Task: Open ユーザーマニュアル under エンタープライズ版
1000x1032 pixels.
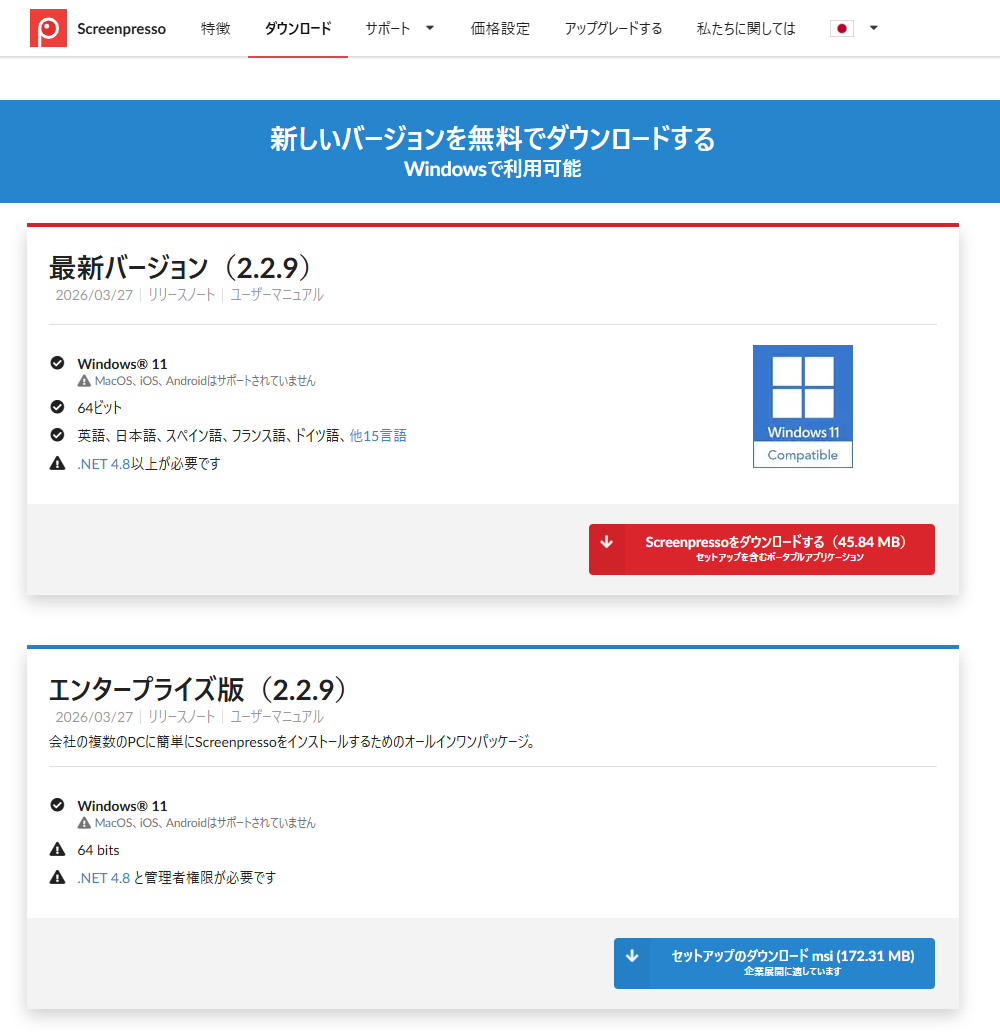Action: [x=277, y=717]
